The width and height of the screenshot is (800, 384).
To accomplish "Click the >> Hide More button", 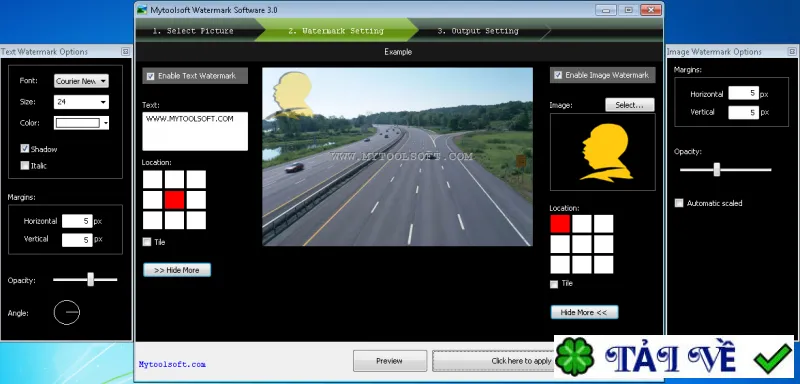I will coord(177,270).
